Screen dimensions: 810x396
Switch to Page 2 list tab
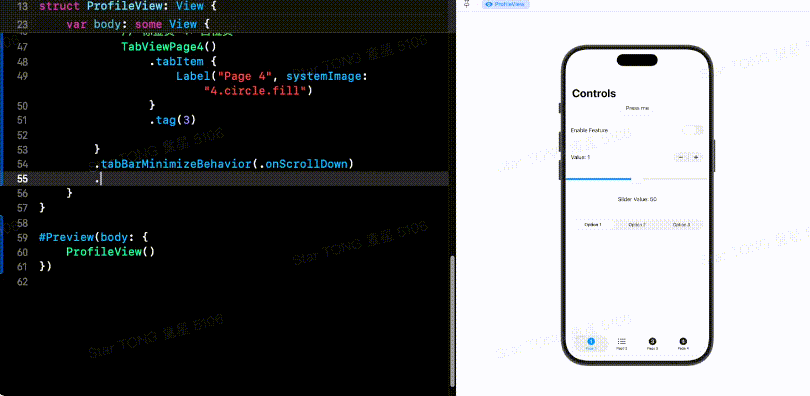[621, 343]
